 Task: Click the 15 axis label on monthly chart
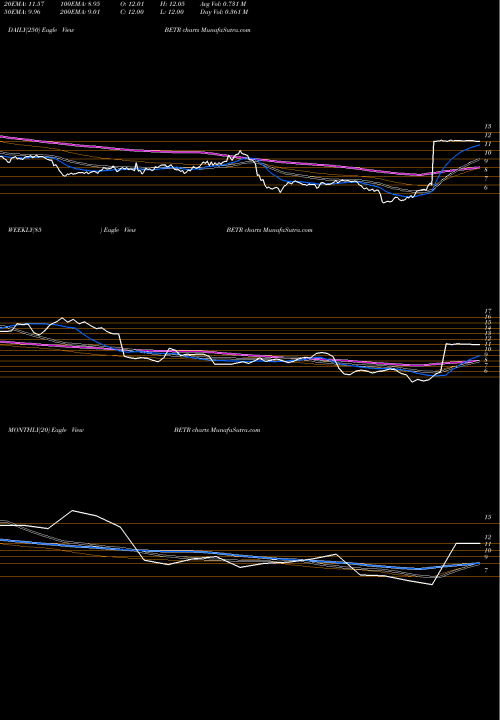488,517
